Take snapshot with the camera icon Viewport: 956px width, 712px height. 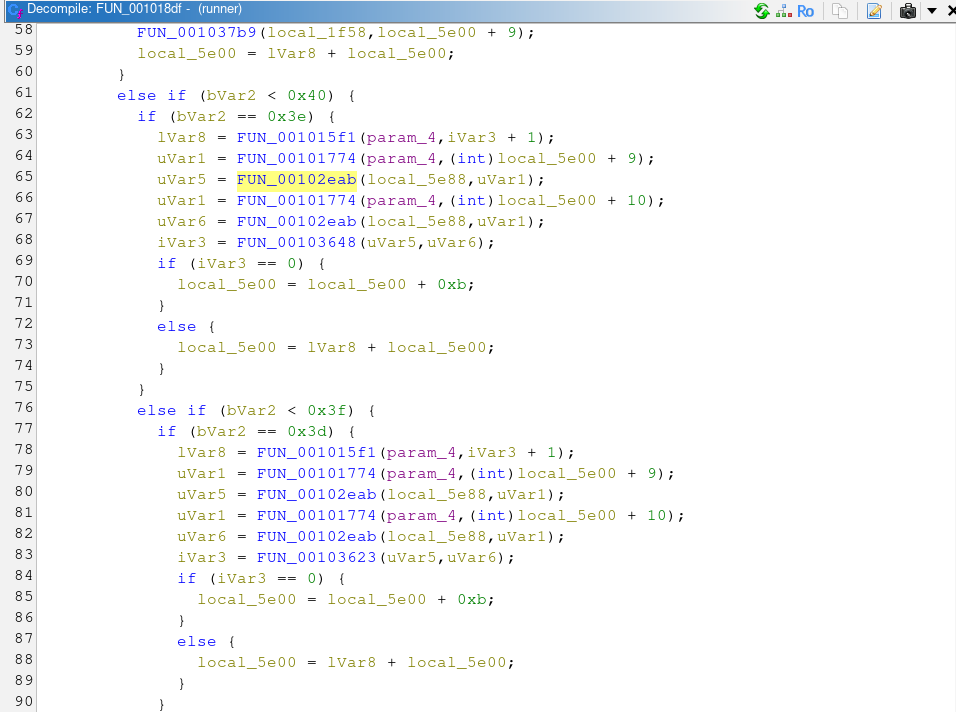pyautogui.click(x=908, y=11)
